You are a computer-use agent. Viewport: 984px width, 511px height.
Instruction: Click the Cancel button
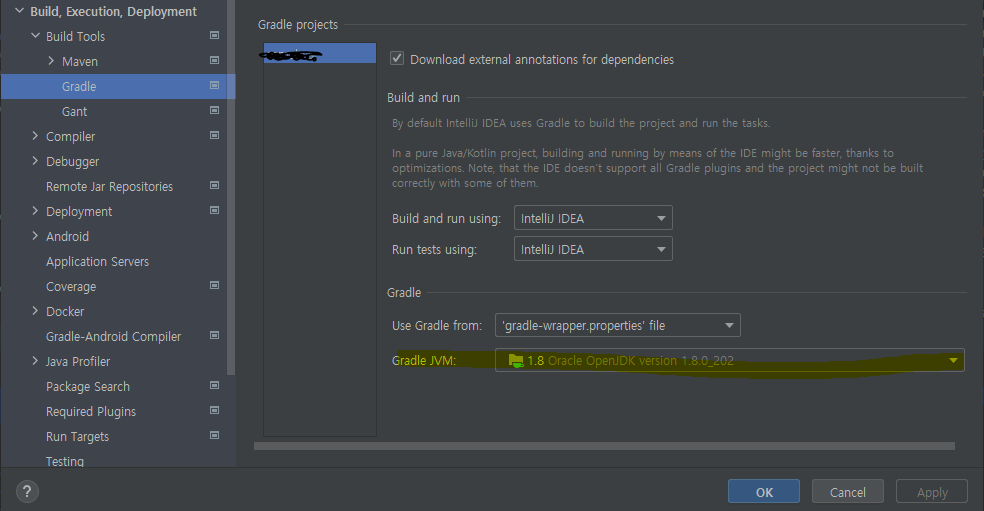(848, 492)
